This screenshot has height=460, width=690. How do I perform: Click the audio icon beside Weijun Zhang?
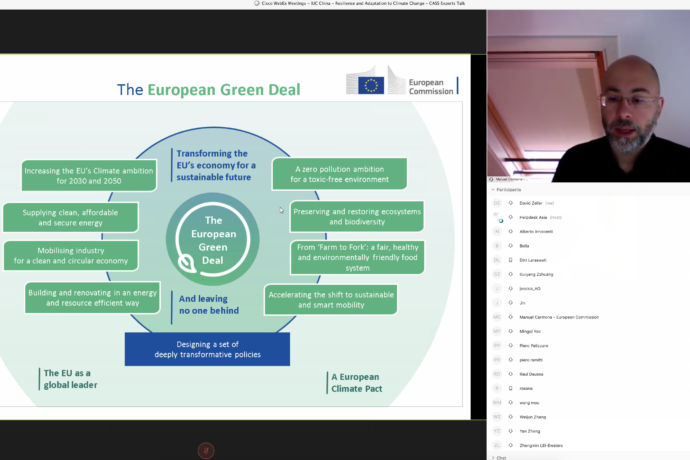(x=510, y=417)
